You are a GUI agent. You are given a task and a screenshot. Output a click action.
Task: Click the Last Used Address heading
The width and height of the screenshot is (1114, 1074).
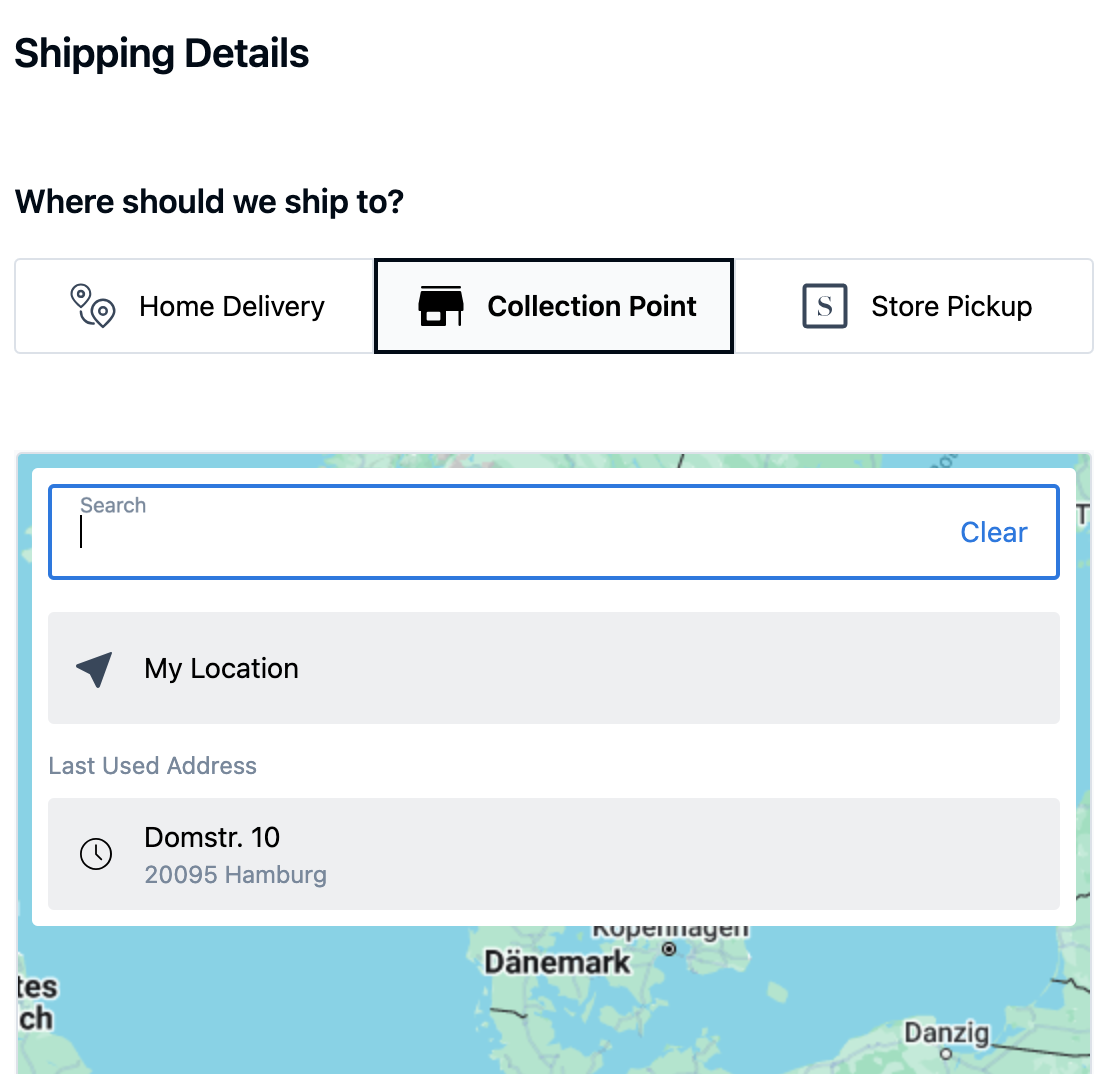pos(153,766)
